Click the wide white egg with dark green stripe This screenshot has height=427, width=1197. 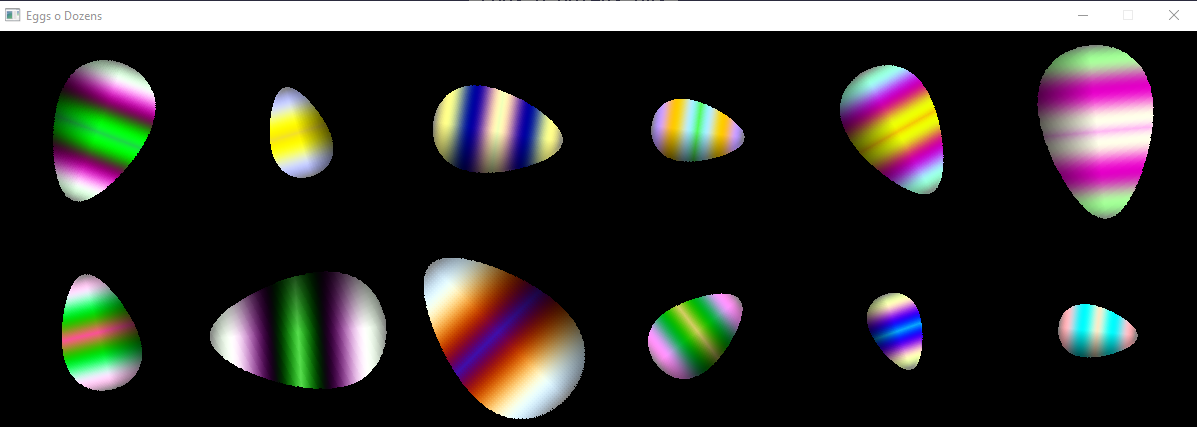[x=298, y=330]
